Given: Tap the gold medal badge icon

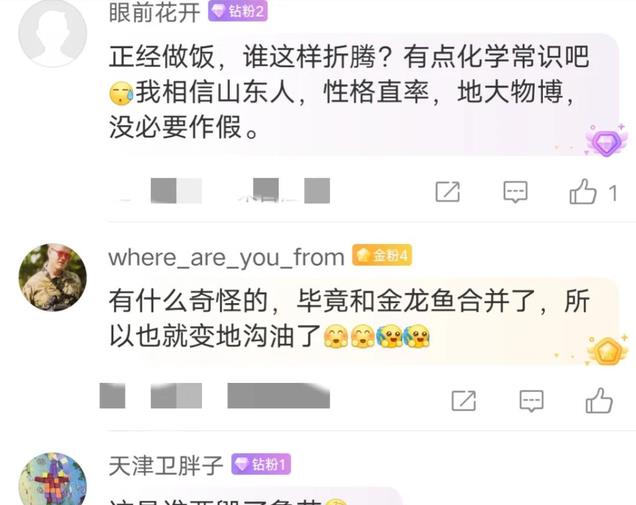Looking at the screenshot, I should tap(607, 350).
